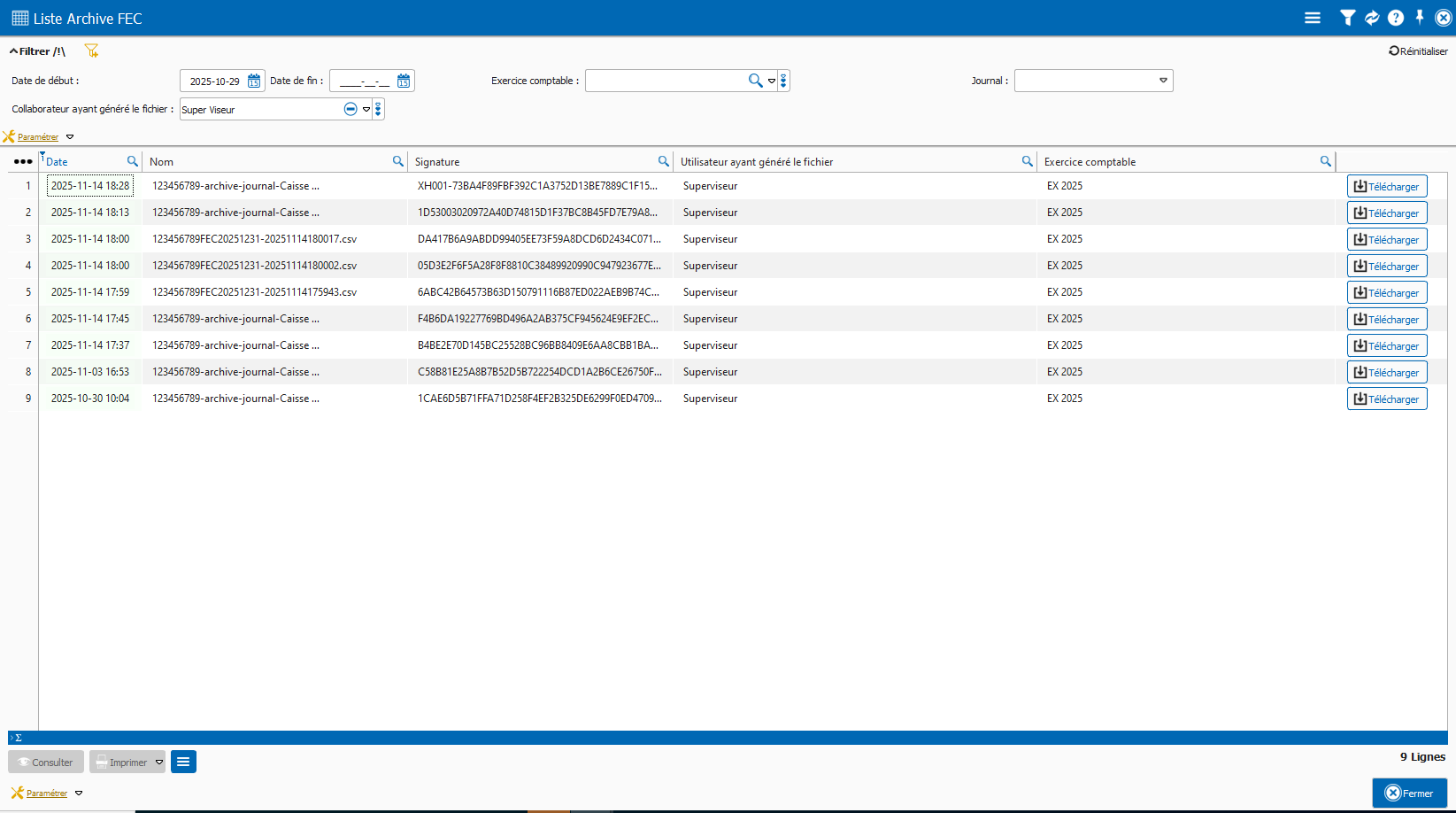Viewport: 1456px width, 813px height.
Task: Click the filter funnel icon in title bar
Action: (1347, 18)
